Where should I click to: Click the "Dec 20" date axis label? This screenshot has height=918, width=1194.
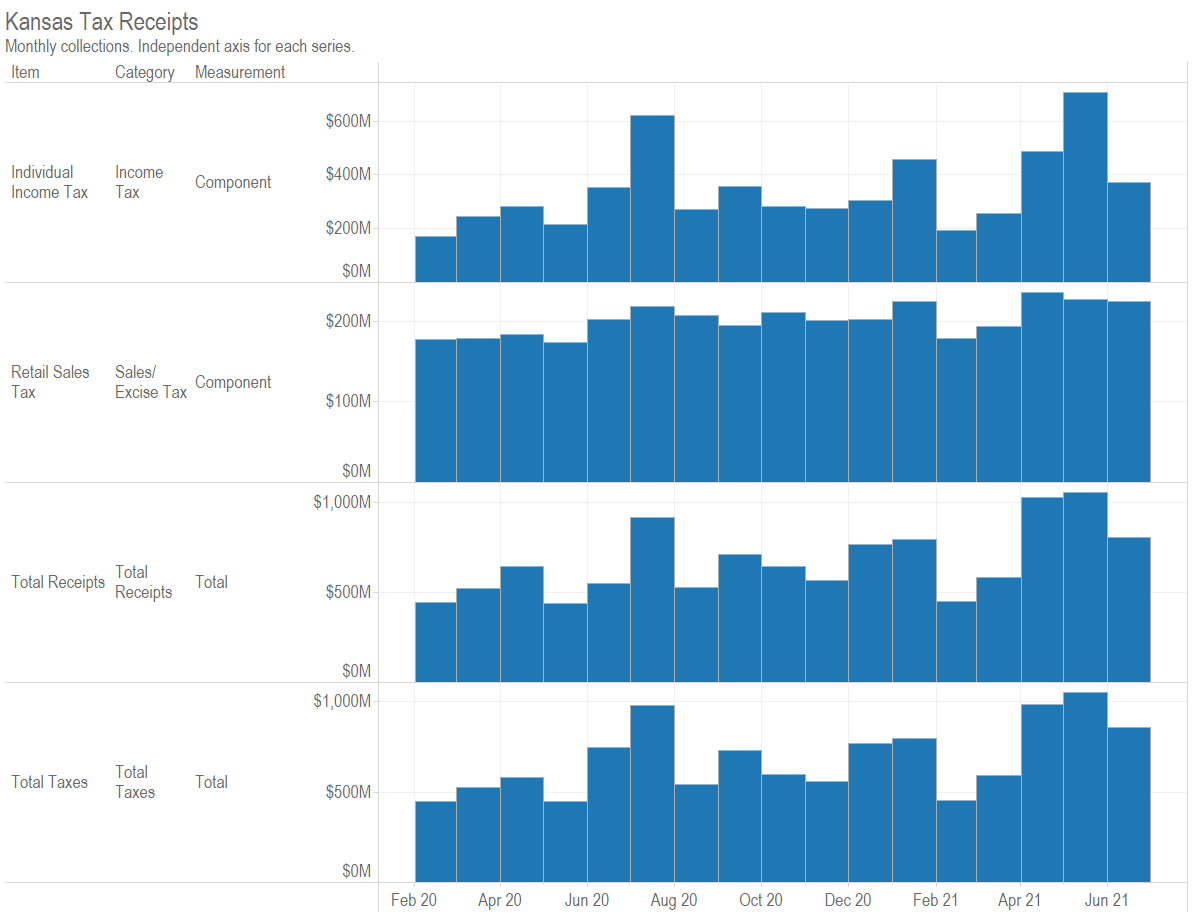coord(847,900)
